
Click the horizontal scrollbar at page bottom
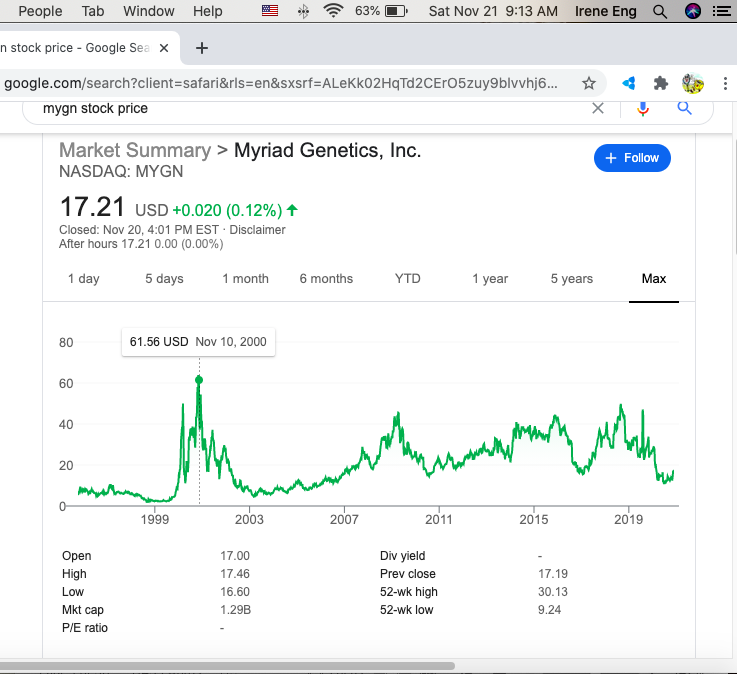(228, 665)
